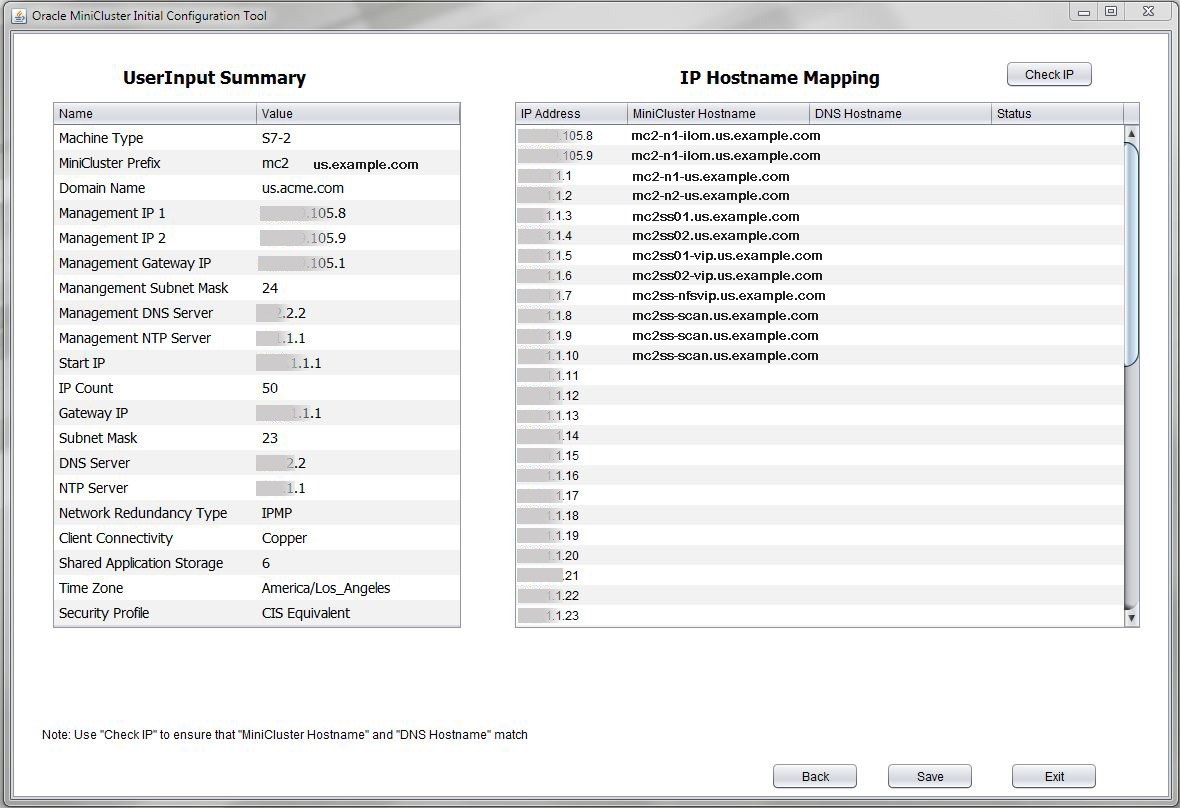
Task: Select the Management NTP Server row label
Action: coord(135,338)
